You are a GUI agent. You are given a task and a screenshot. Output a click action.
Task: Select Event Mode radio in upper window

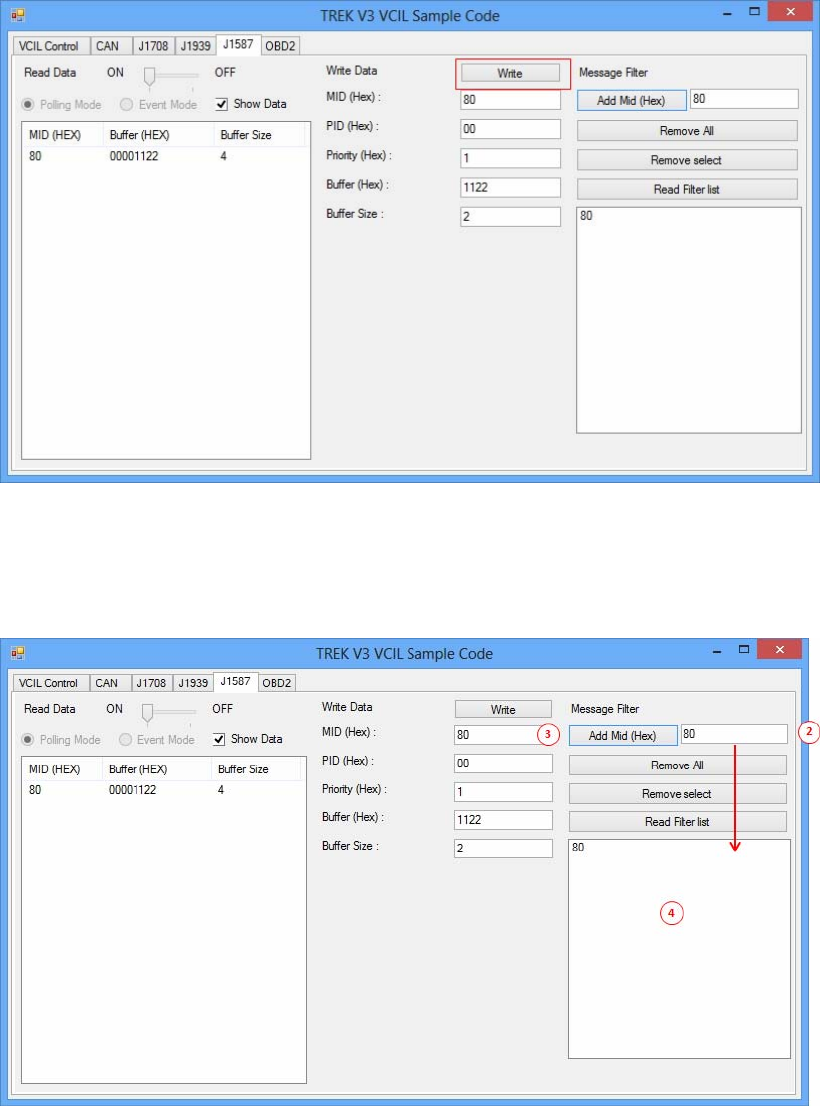point(158,104)
